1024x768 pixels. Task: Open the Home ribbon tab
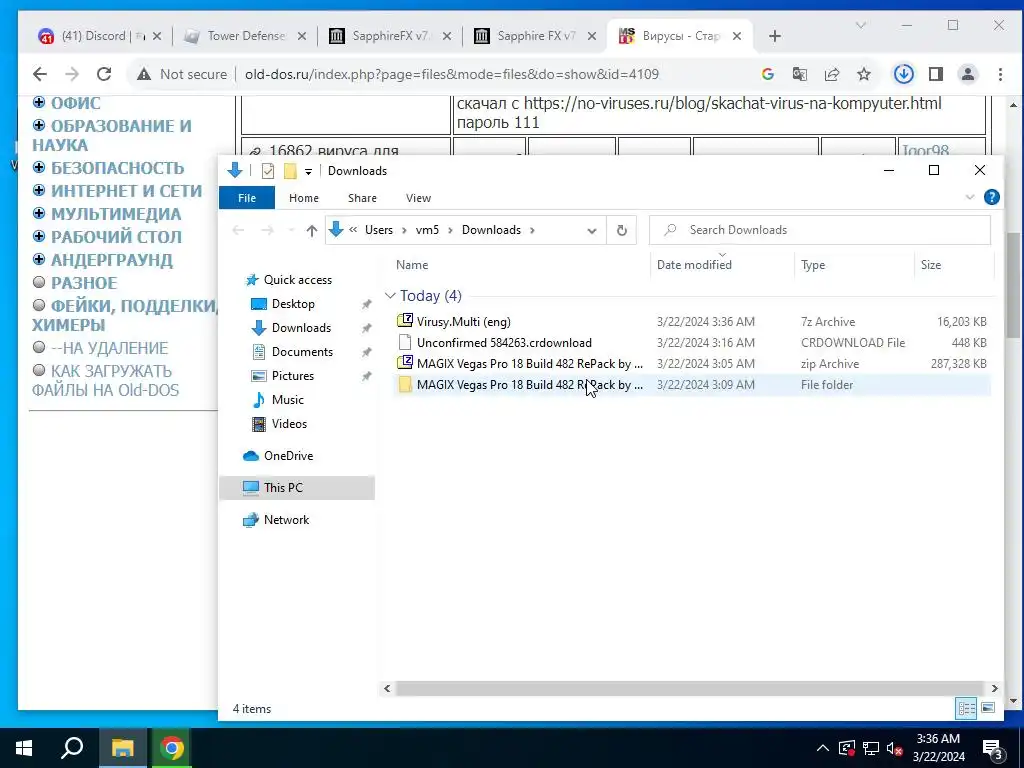tap(304, 198)
